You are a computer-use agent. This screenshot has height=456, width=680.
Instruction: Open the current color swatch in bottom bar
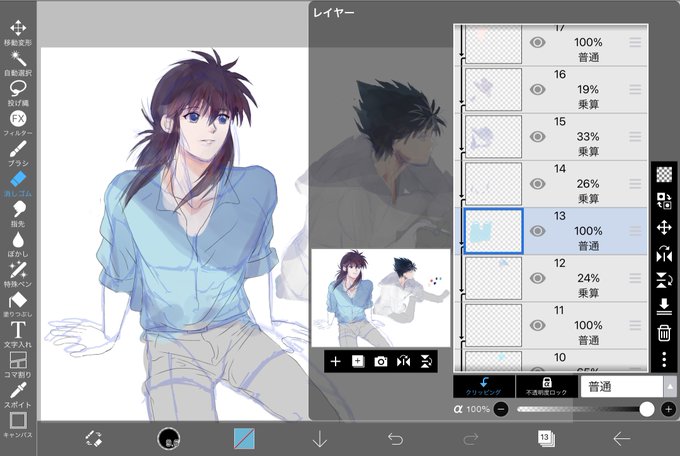click(244, 439)
